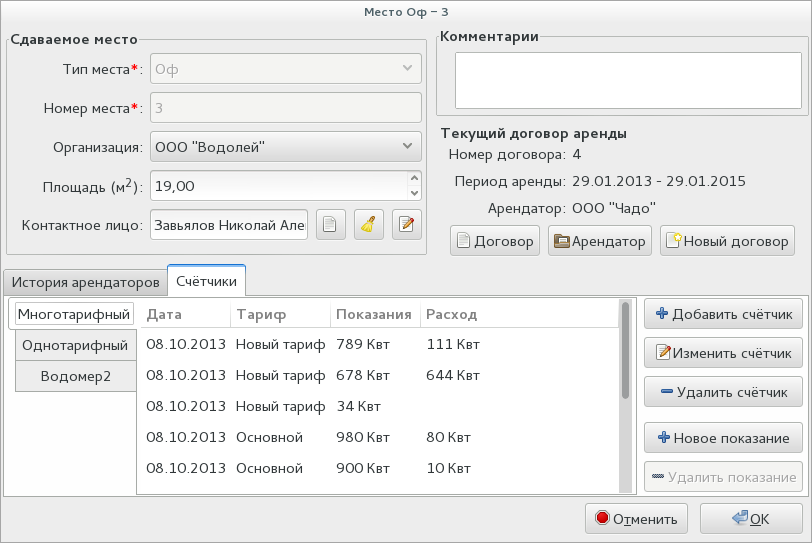Create a Новый договор

(727, 241)
